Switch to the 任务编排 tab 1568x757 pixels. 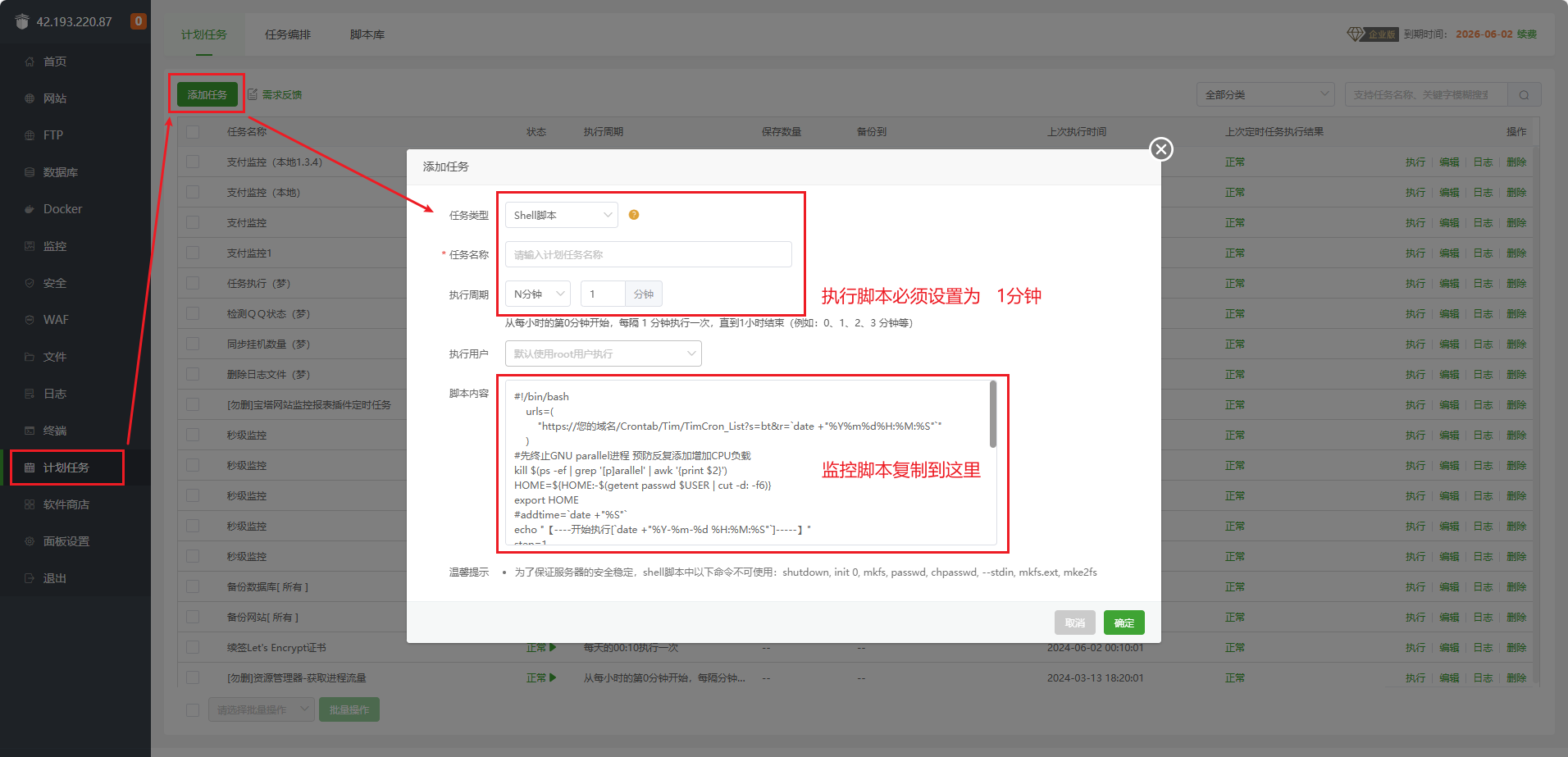[288, 34]
